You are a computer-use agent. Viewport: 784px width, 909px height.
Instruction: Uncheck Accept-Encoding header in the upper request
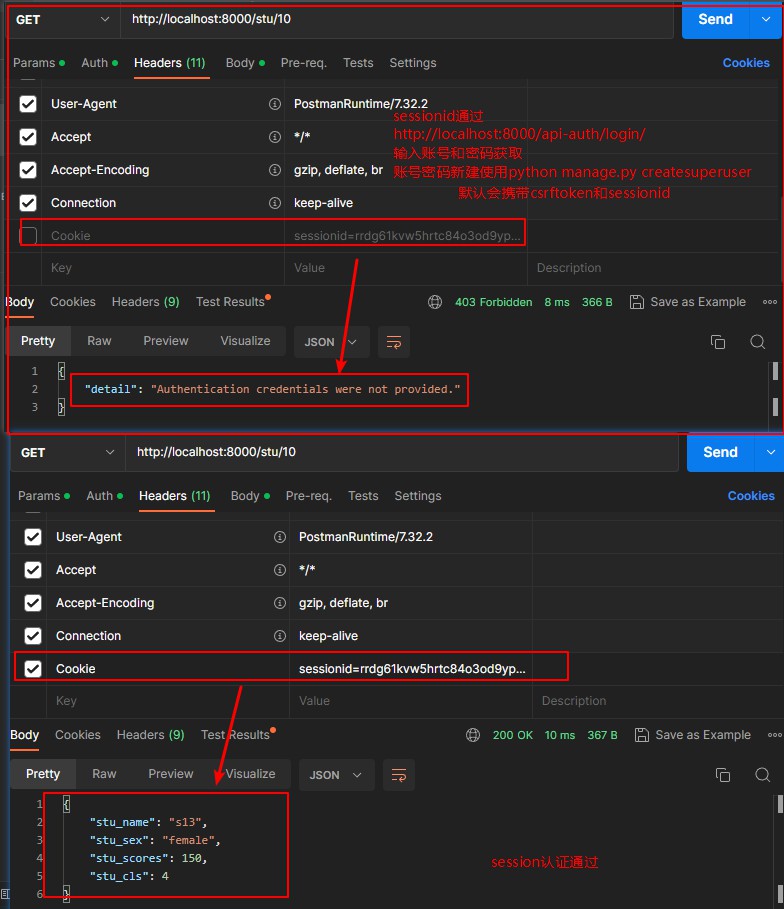coord(28,170)
